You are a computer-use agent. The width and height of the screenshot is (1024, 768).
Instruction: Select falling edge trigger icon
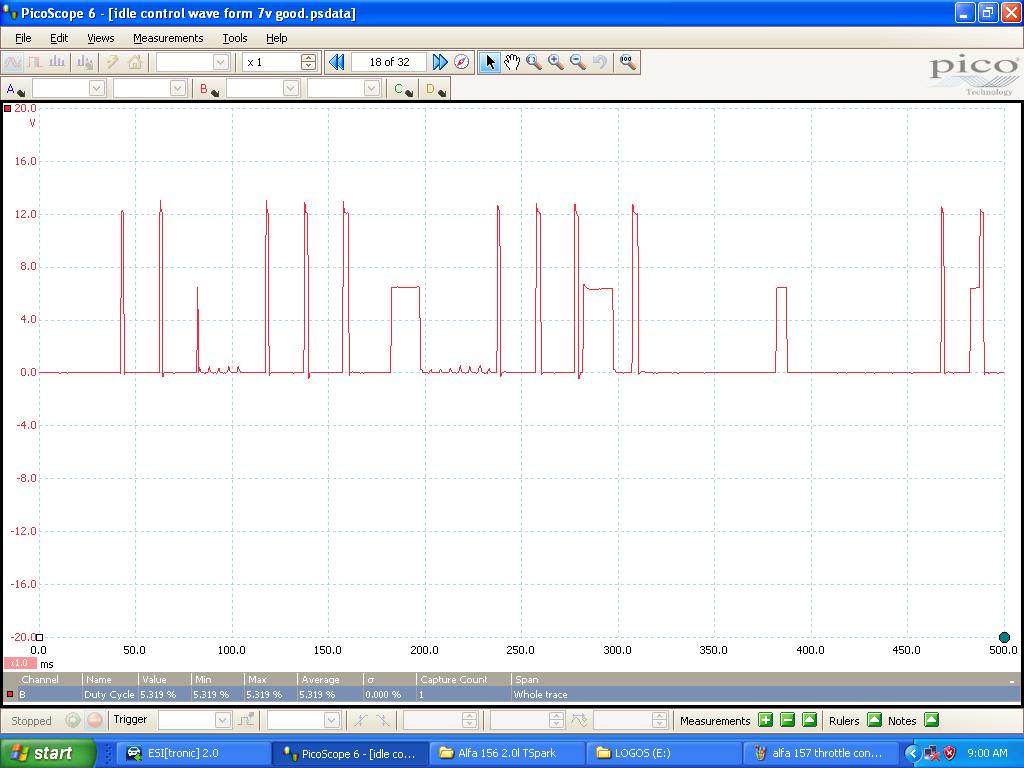click(383, 720)
